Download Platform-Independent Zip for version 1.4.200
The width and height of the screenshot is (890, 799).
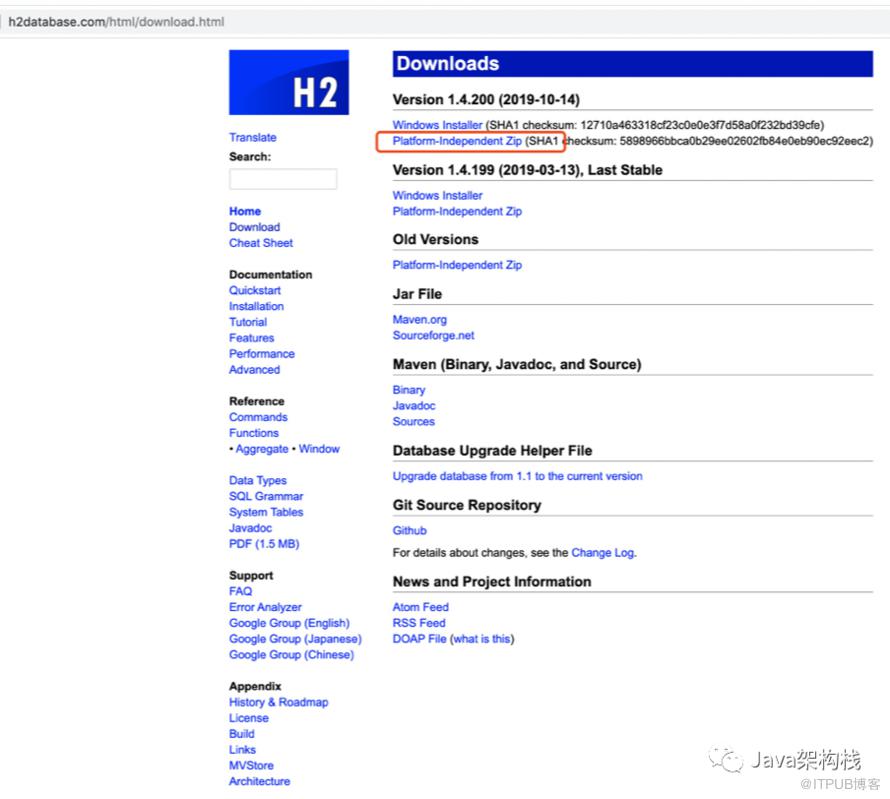click(457, 141)
